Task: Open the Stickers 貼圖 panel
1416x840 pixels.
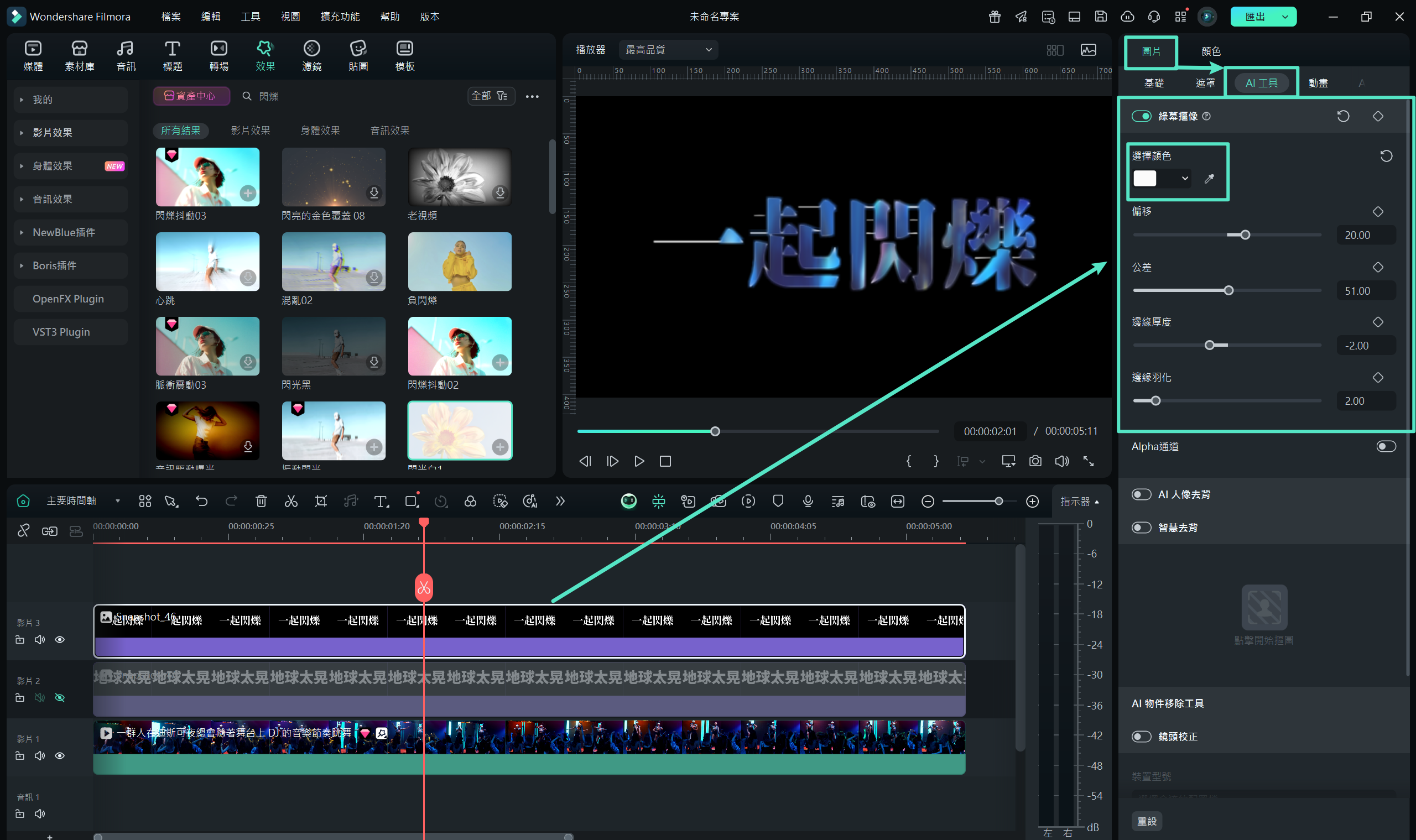Action: point(358,55)
